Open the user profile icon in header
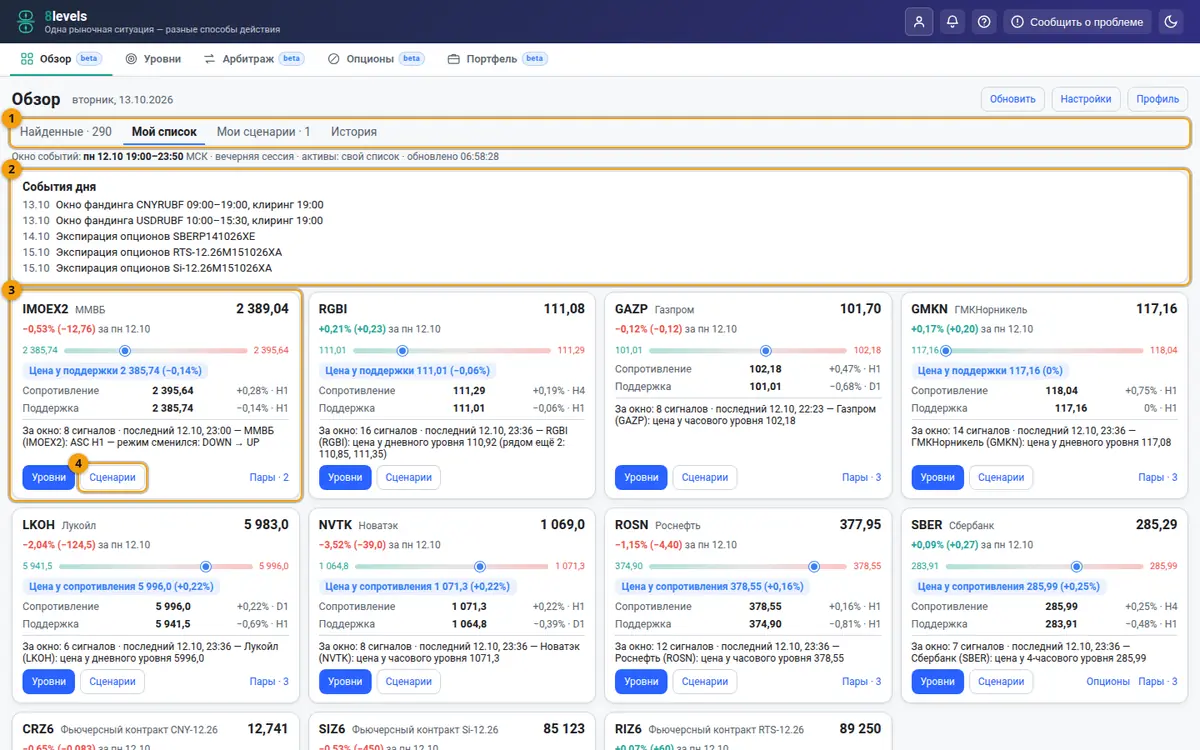 [918, 22]
